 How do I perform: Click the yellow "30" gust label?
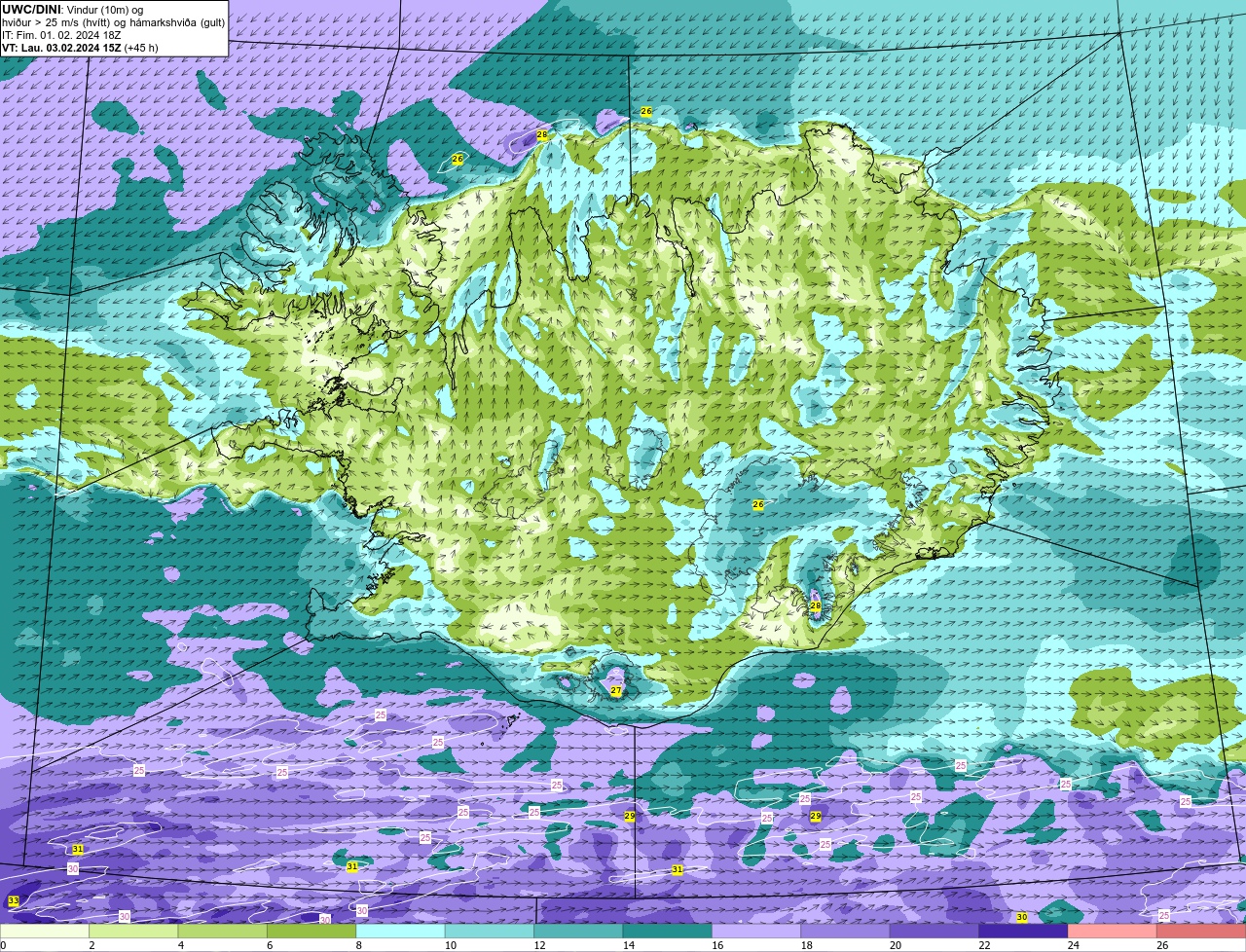tap(1021, 917)
